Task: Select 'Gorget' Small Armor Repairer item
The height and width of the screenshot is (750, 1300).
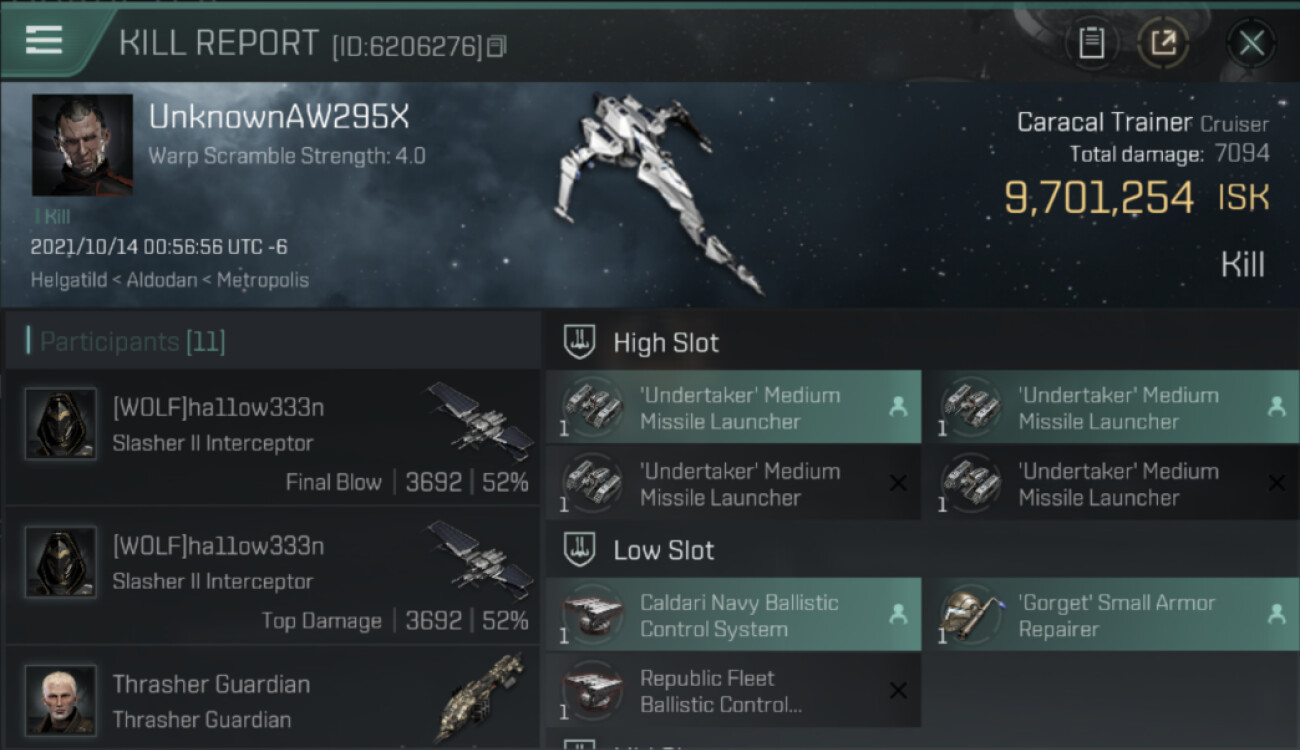Action: pos(1110,615)
